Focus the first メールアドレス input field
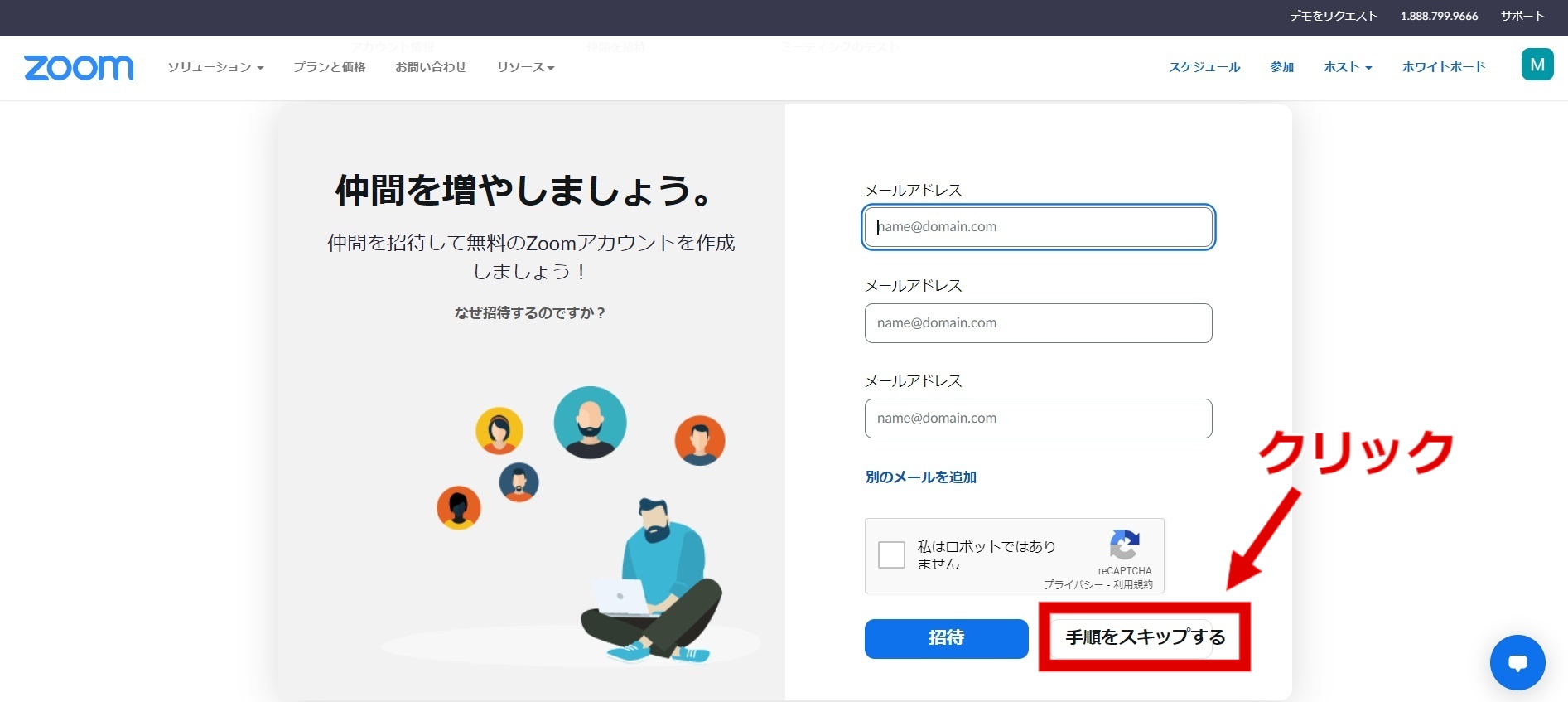 tap(1039, 227)
